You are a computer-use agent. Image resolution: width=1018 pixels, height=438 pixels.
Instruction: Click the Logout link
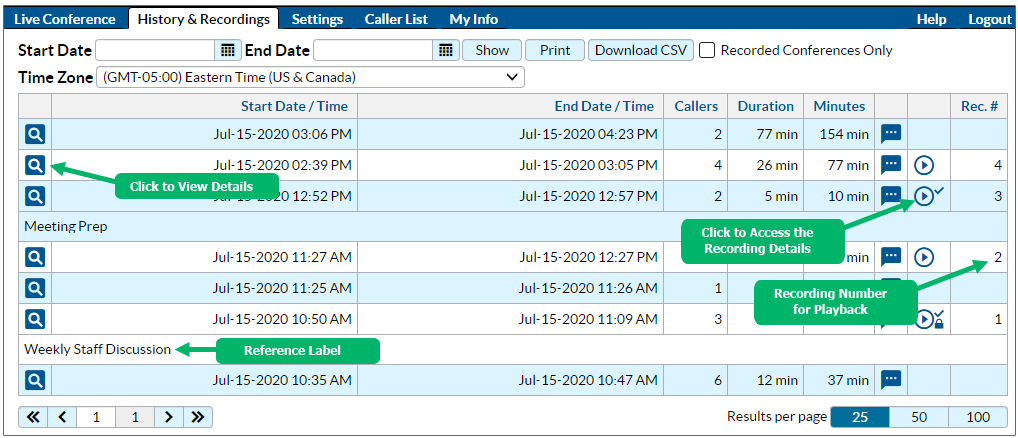coord(989,19)
